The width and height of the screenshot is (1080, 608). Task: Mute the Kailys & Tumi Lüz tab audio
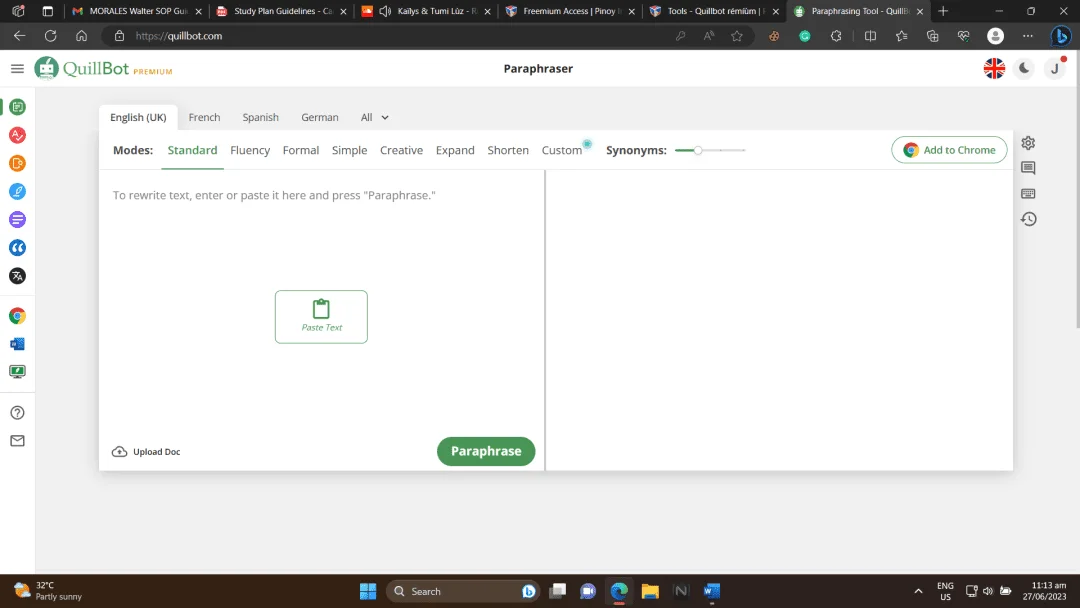coord(385,11)
